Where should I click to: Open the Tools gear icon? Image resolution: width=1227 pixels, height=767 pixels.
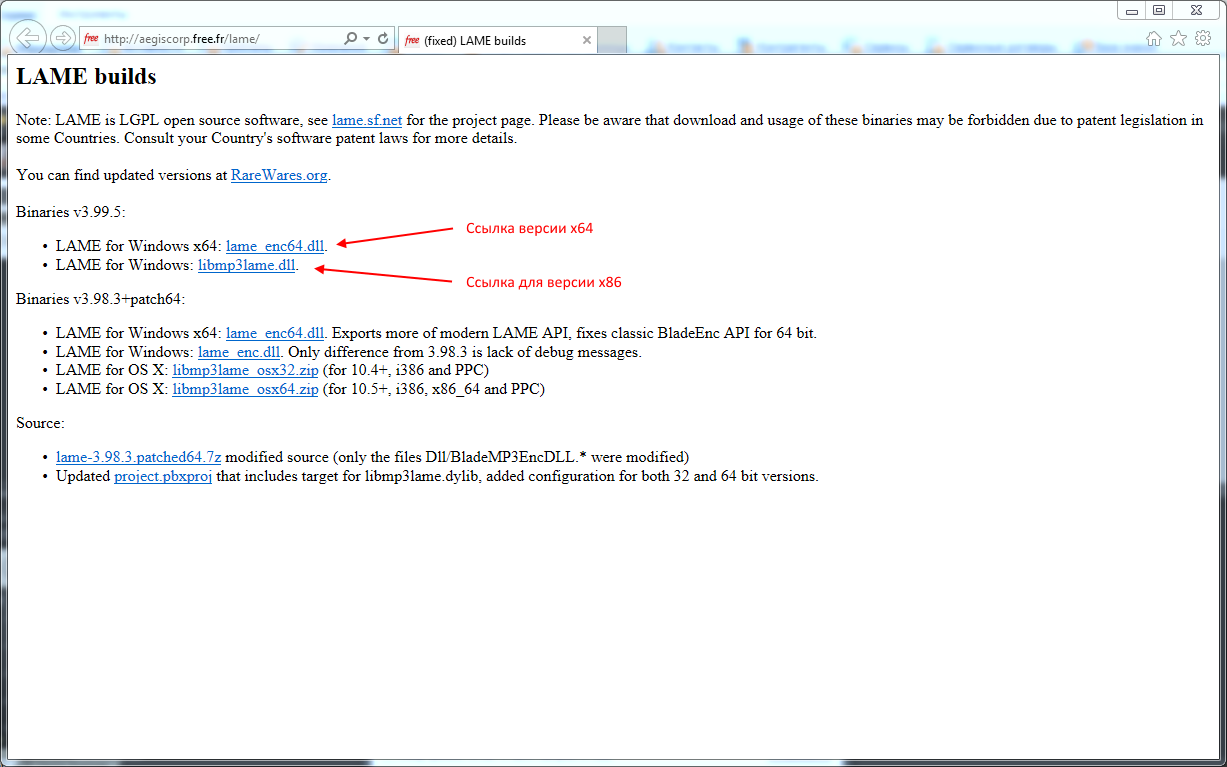(1203, 38)
